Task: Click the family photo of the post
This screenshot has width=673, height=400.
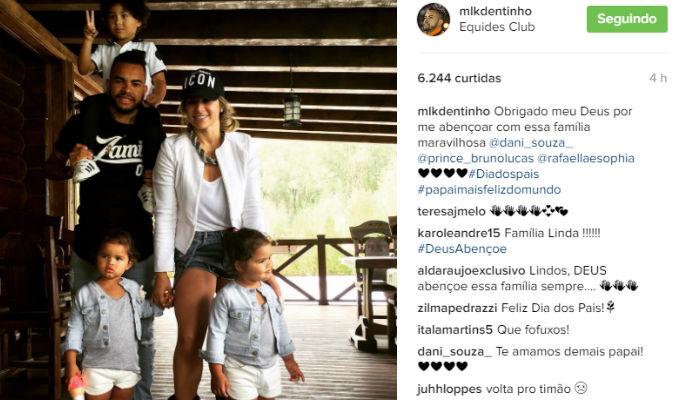Action: pos(198,200)
